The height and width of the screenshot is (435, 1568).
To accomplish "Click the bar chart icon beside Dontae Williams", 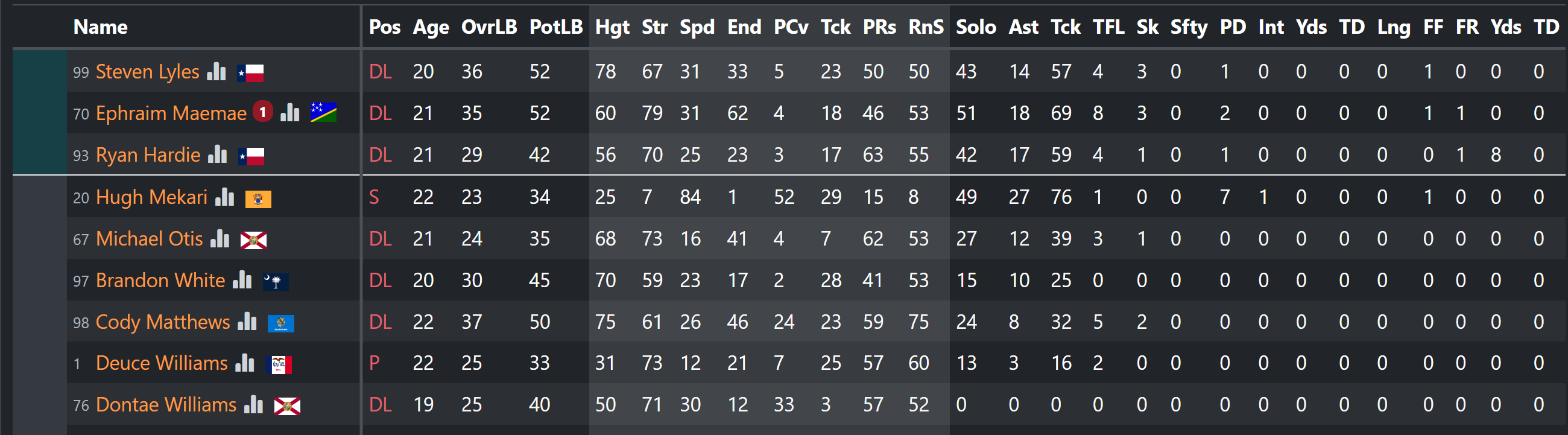I will coord(253,404).
